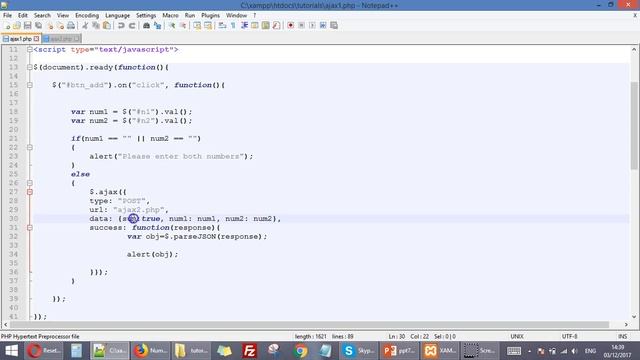Viewport: 640px width, 360px height.
Task: Click Run macro multiple times icon
Action: [x=323, y=26]
